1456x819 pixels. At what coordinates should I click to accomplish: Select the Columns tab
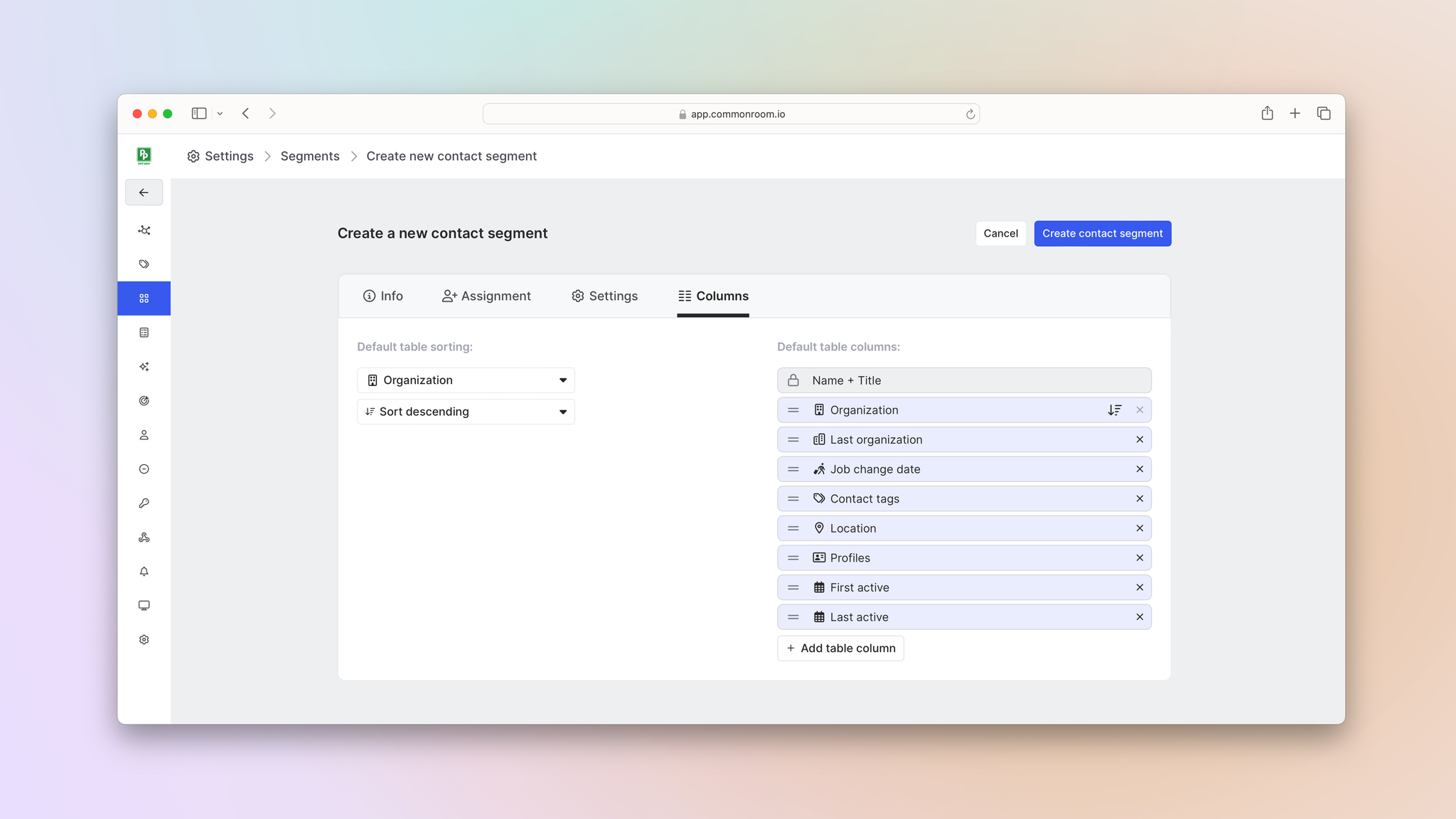[x=713, y=296]
